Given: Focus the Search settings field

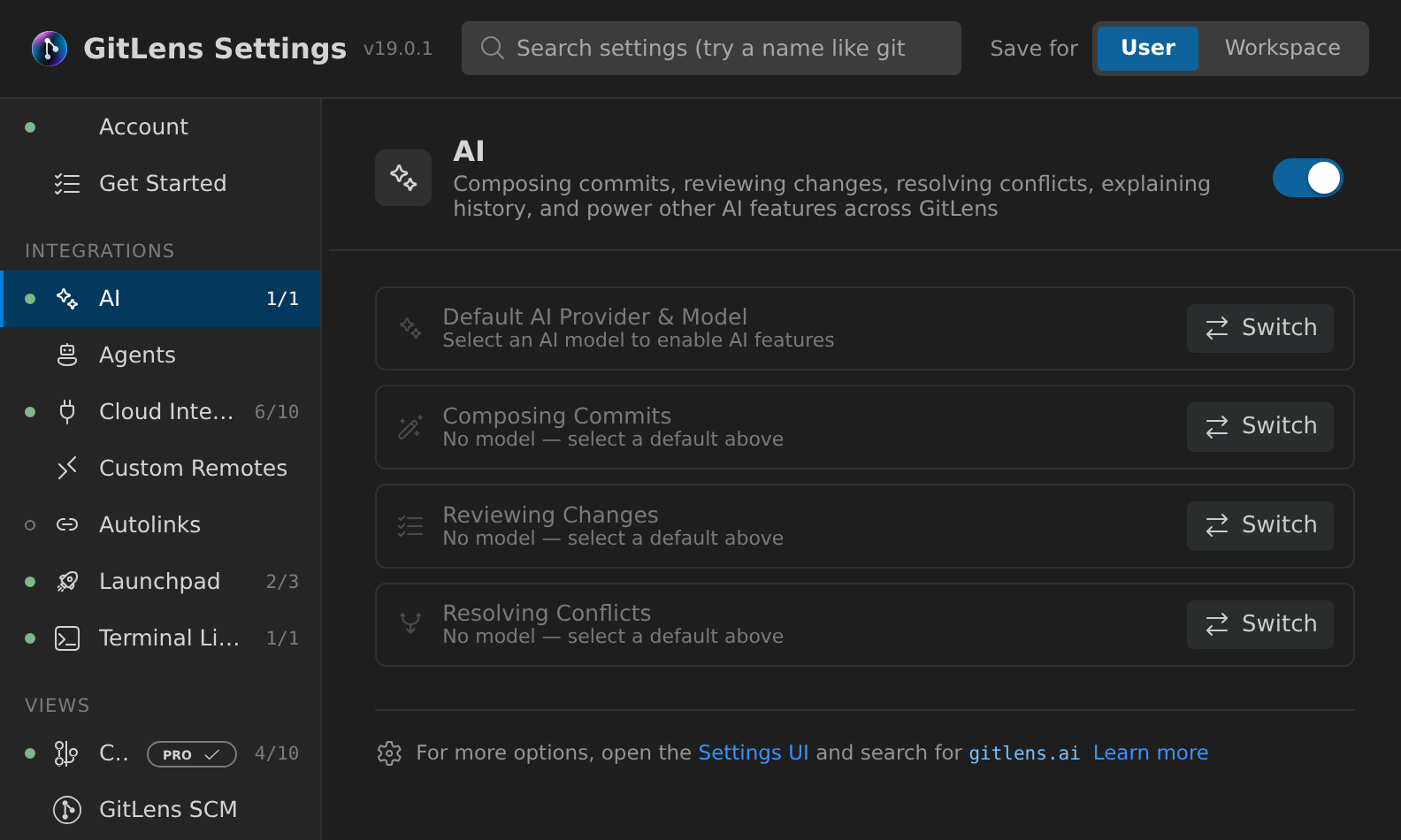Looking at the screenshot, I should click(711, 48).
